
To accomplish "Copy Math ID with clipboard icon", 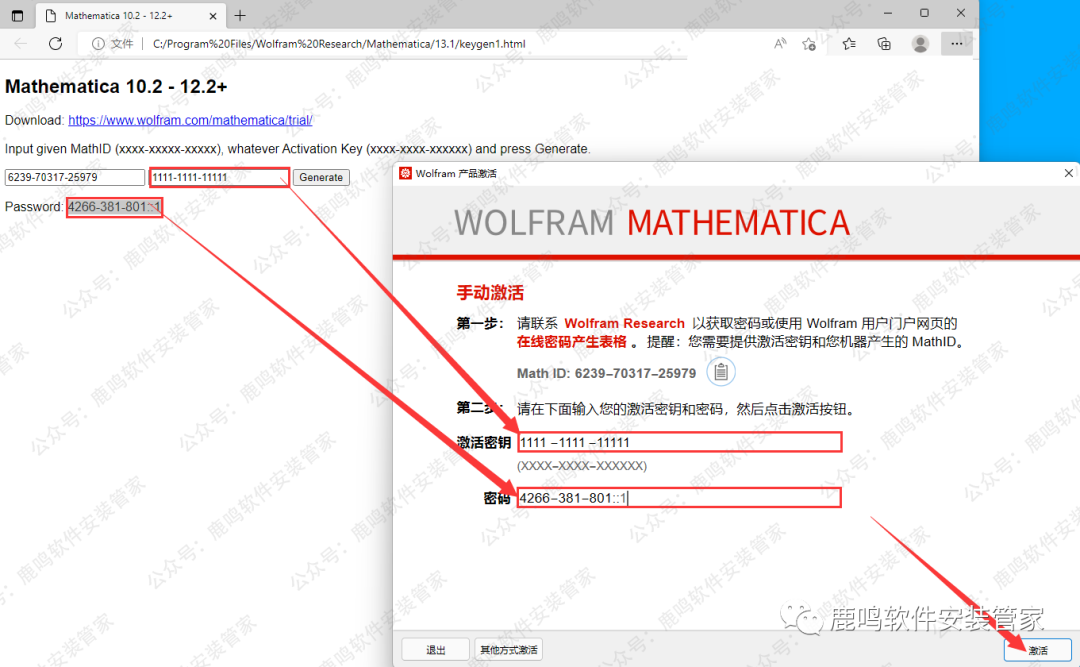I will [x=721, y=373].
